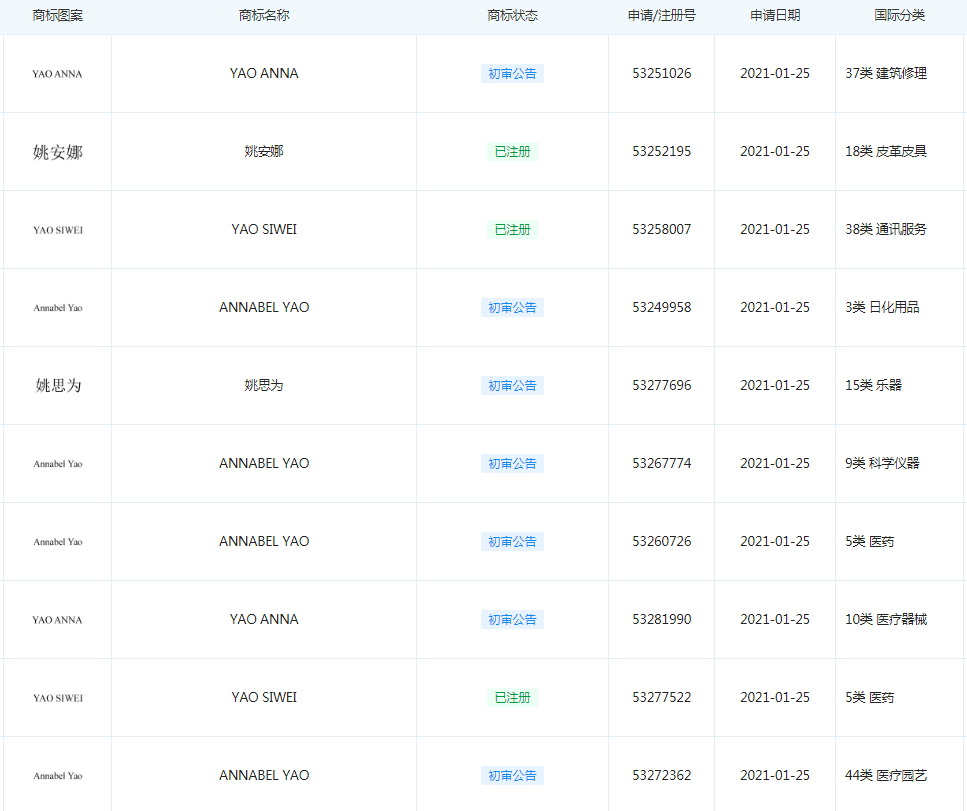Click 已注册 status tag for 53258007
The height and width of the screenshot is (811, 967).
coord(512,229)
